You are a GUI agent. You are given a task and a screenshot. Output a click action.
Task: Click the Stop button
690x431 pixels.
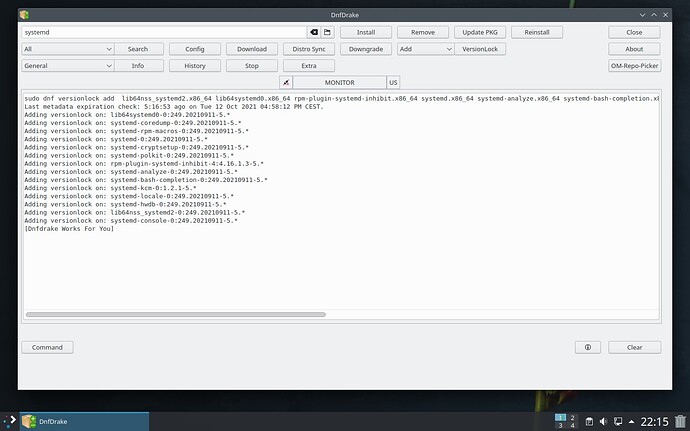pyautogui.click(x=252, y=66)
